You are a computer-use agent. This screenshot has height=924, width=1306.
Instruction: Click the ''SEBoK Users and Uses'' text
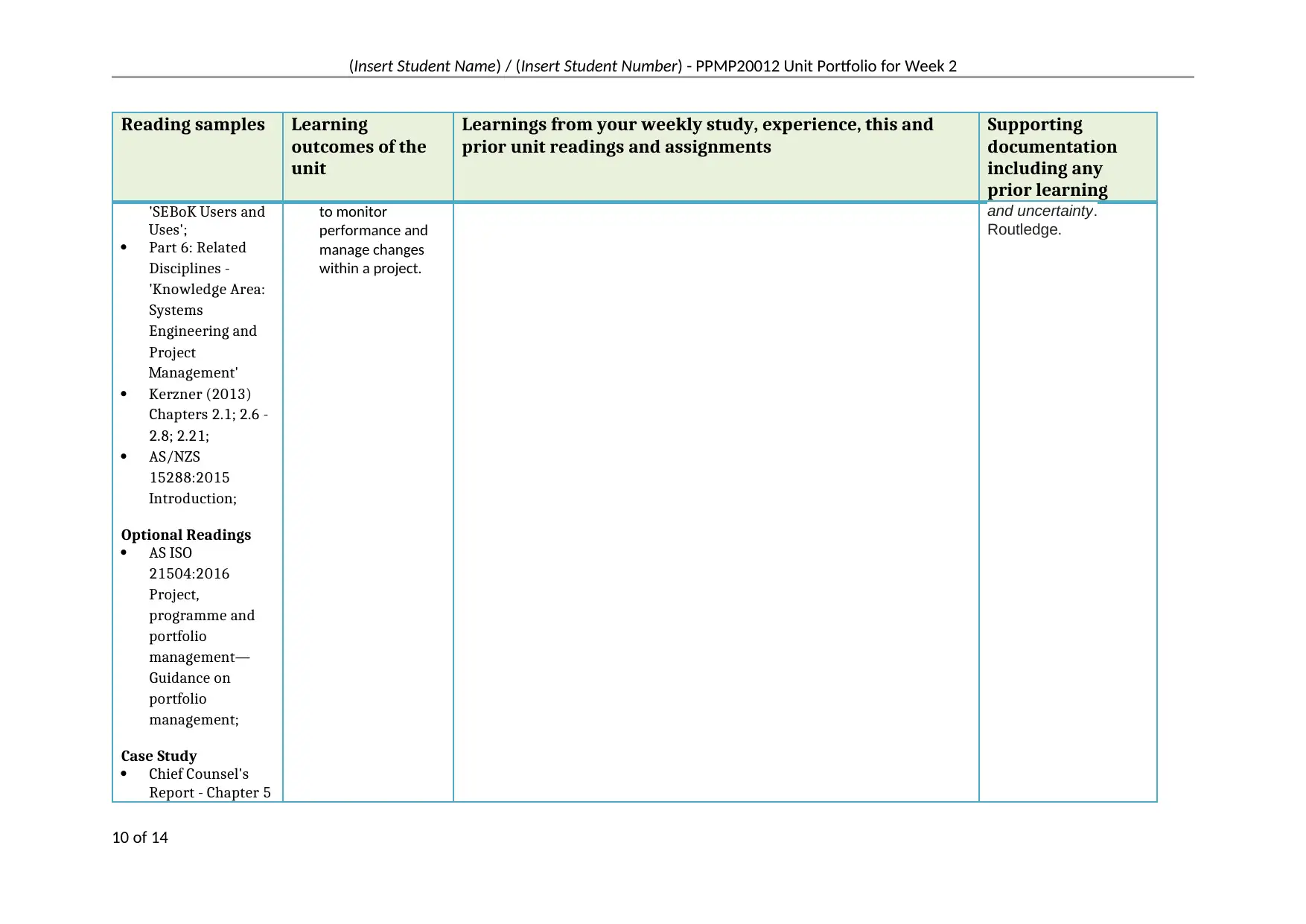click(x=206, y=220)
